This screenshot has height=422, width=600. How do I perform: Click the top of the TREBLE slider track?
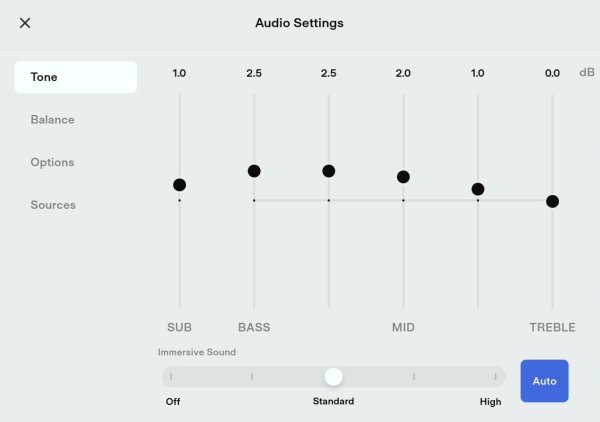[553, 97]
